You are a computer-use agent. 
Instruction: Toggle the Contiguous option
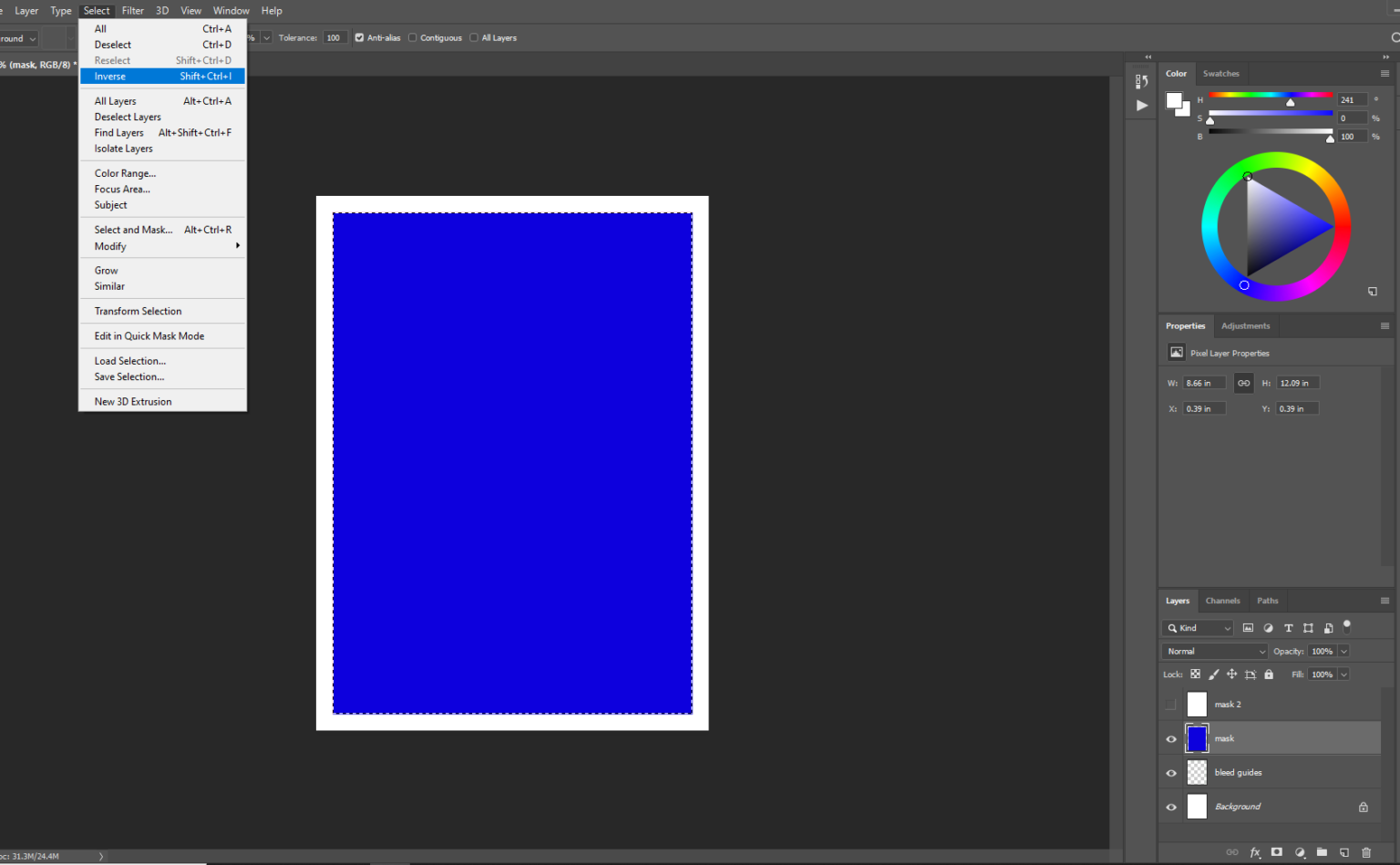click(x=413, y=37)
